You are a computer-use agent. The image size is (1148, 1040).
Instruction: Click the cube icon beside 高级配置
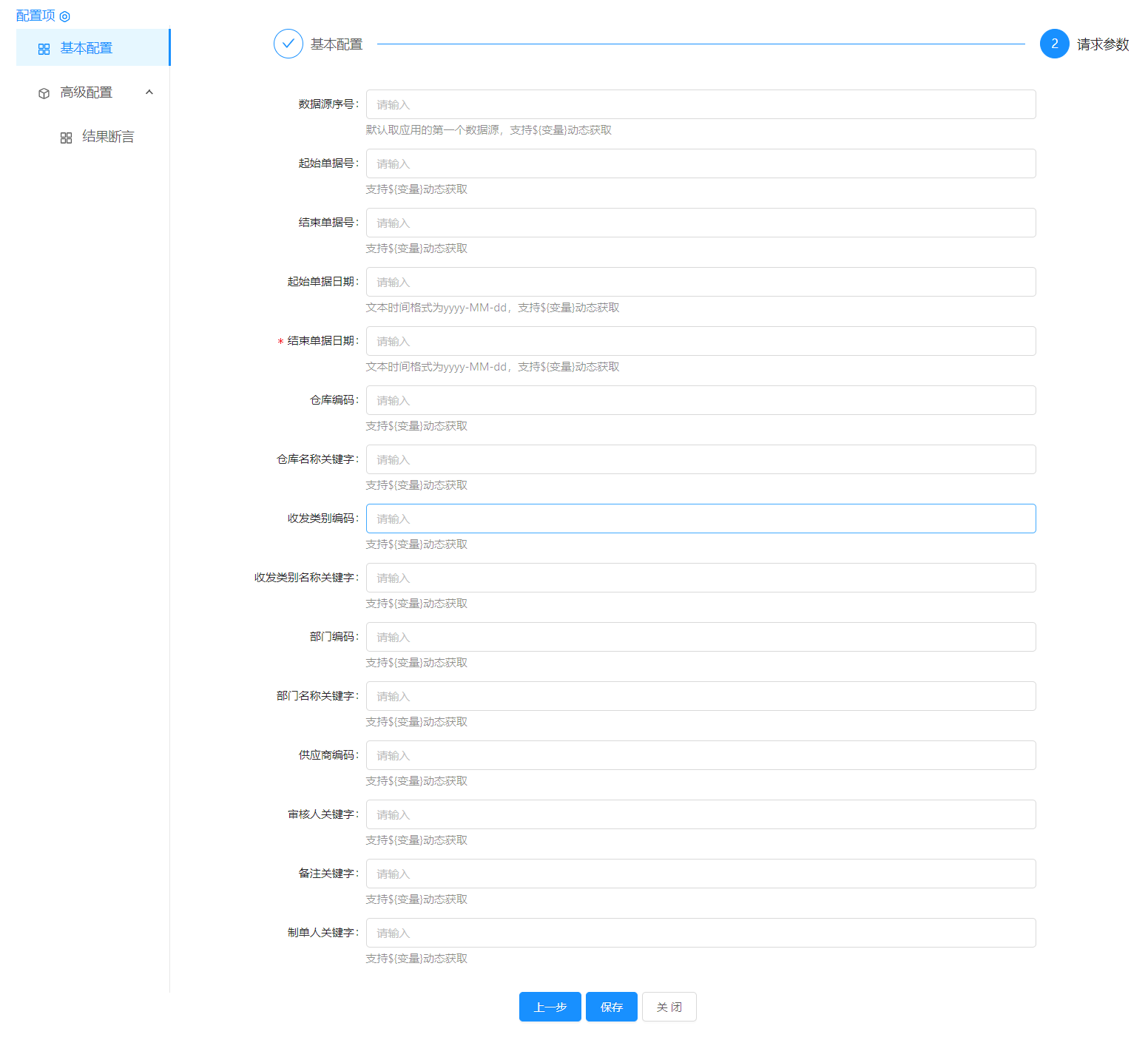pos(44,93)
